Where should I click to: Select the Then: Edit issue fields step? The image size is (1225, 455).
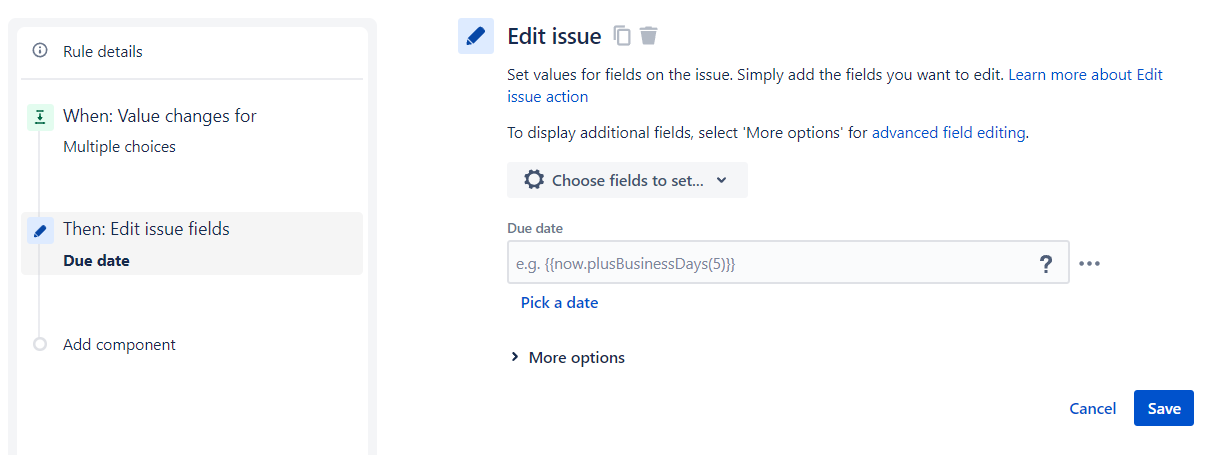point(192,244)
